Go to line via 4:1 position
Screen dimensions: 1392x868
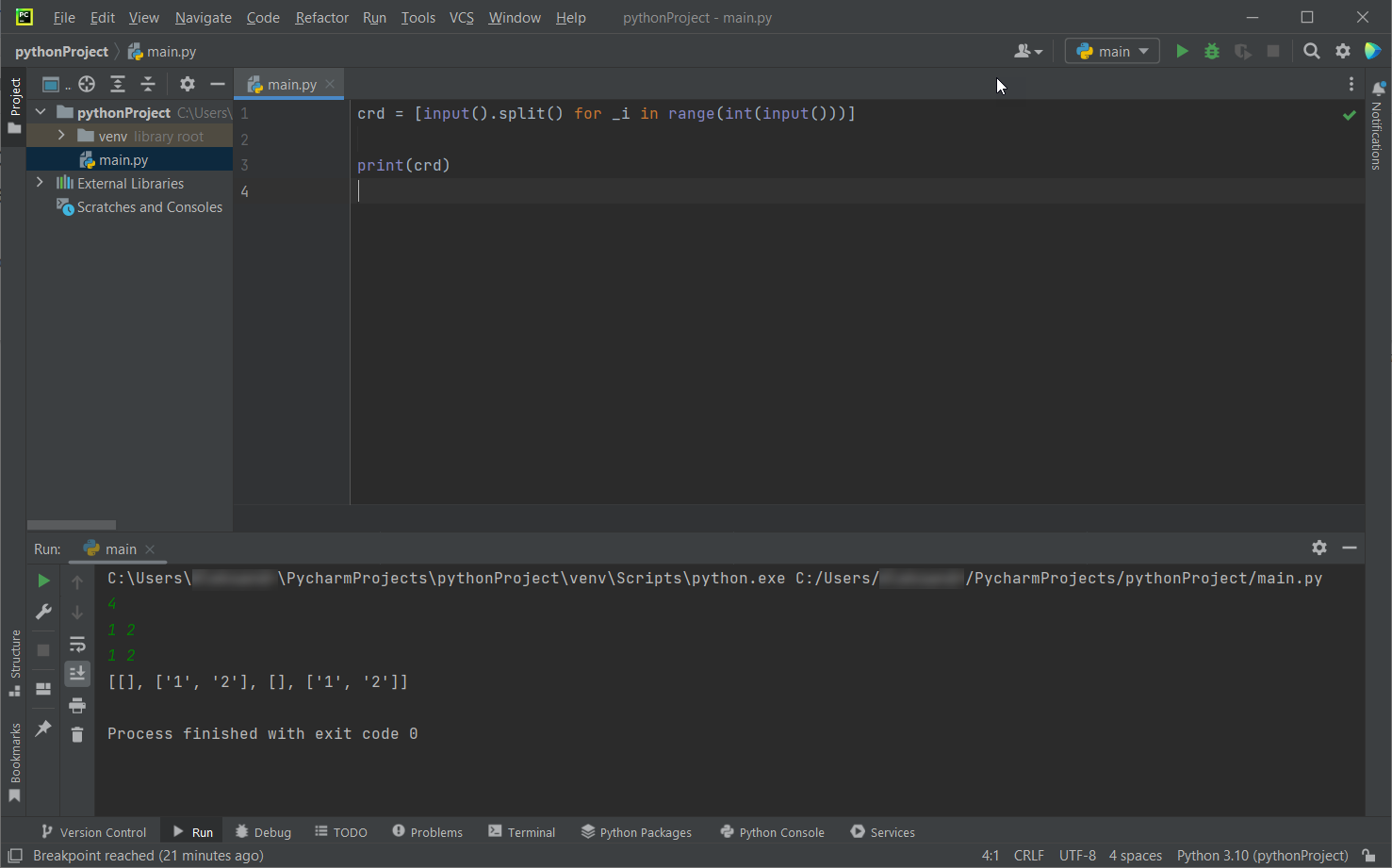point(991,856)
